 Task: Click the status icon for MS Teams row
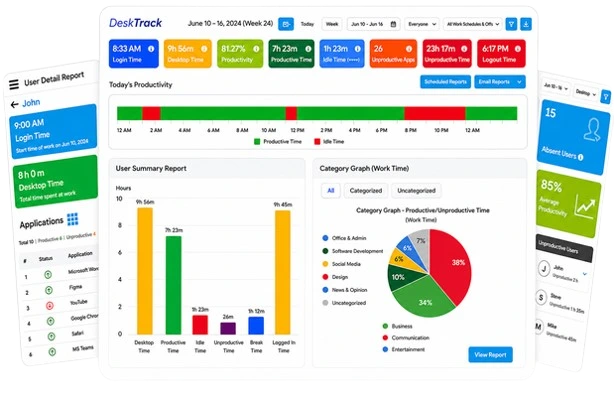pos(52,352)
